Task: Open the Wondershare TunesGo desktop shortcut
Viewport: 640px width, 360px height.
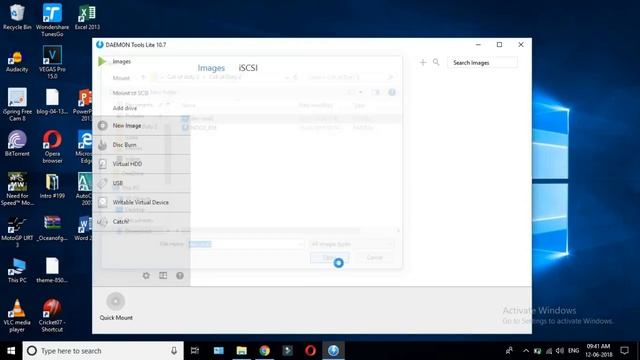Action: 52,20
